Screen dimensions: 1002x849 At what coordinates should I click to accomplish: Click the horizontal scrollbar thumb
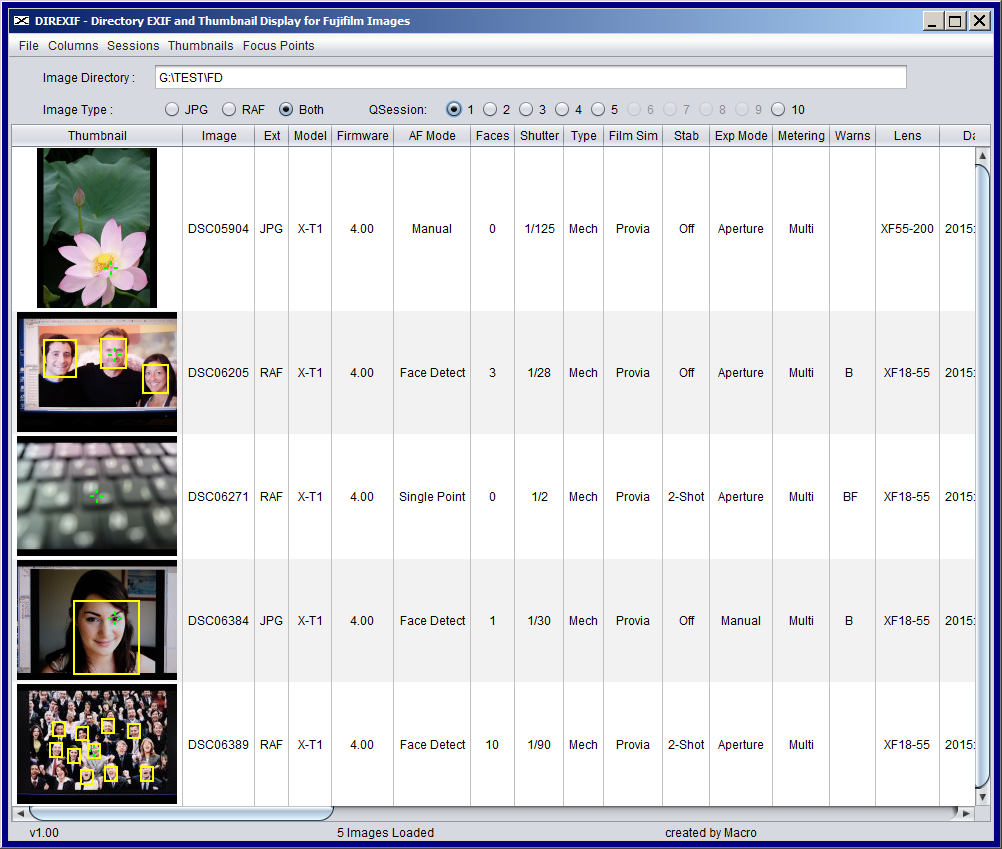coord(180,814)
